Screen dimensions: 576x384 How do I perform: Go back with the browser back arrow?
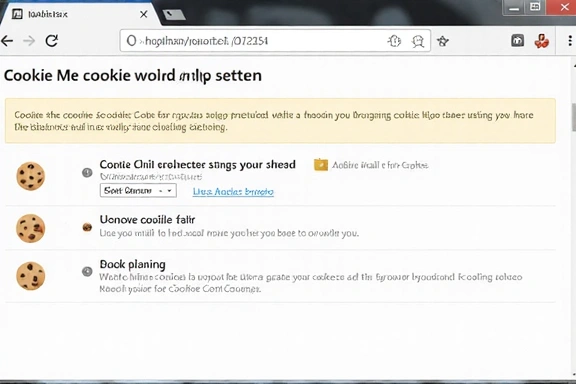(x=7, y=41)
